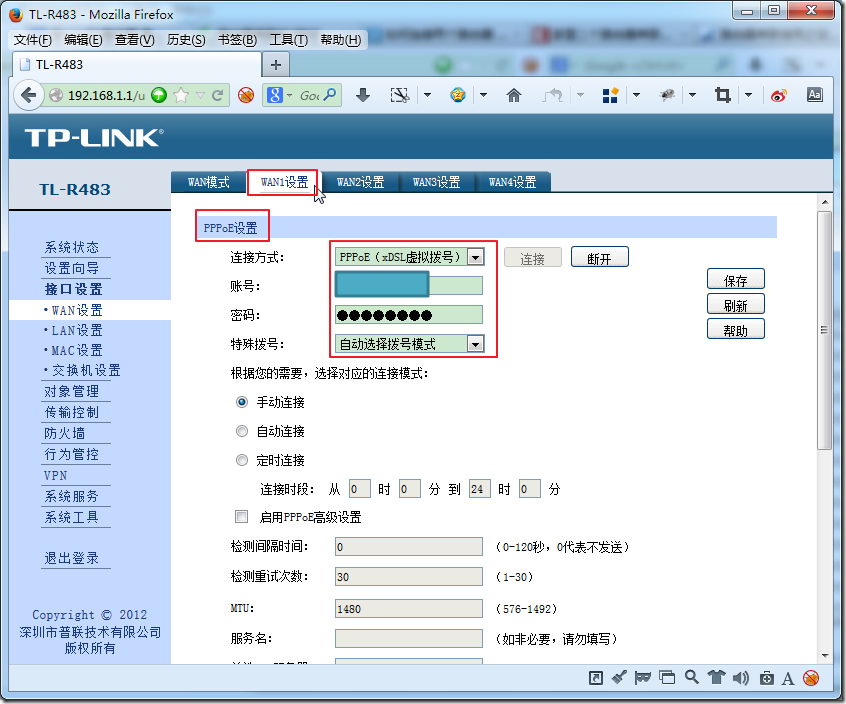Switch to the WAN1设置 tab

[284, 182]
